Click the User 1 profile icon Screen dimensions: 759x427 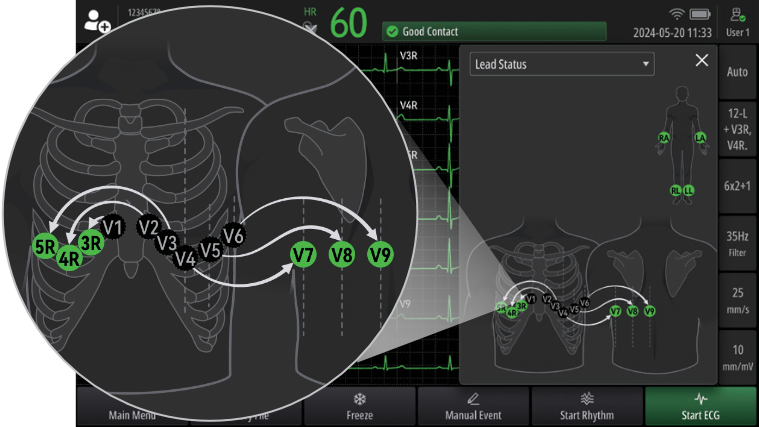point(737,21)
